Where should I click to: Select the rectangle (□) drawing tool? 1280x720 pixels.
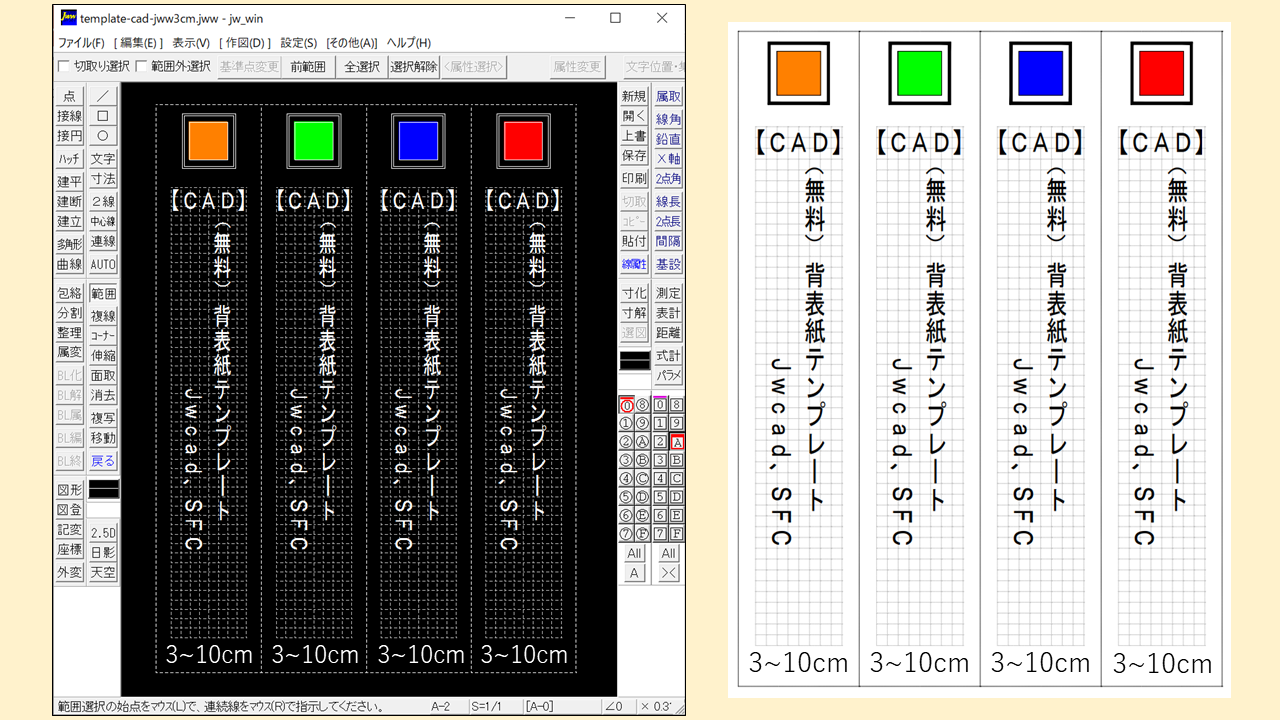[103, 116]
